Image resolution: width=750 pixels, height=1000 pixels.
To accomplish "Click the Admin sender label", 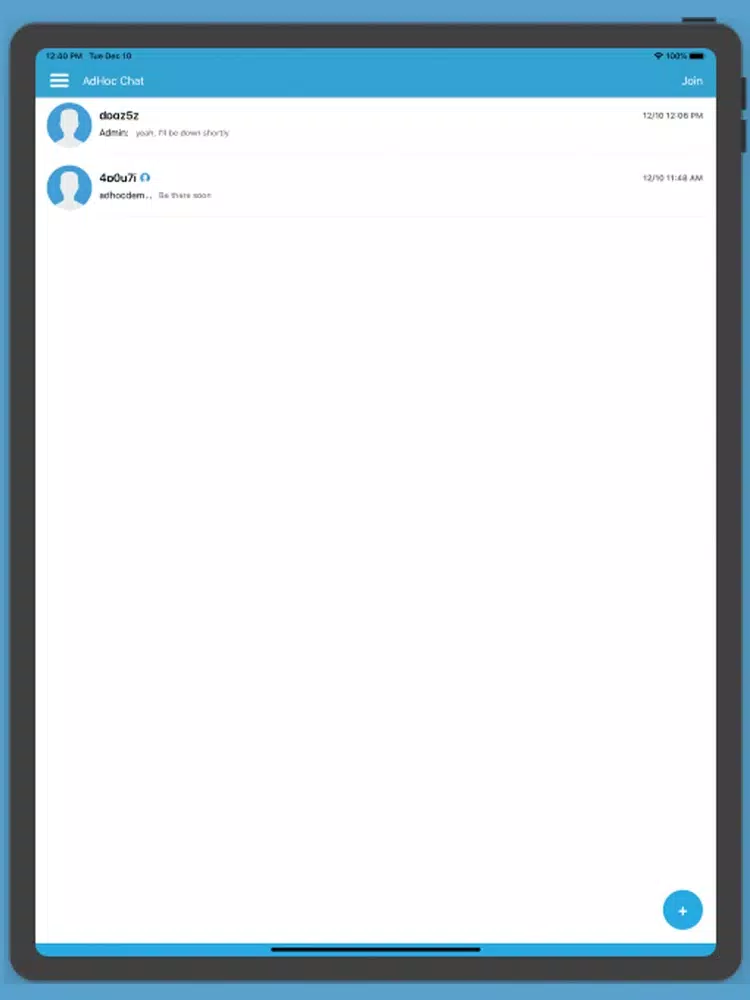I will [x=114, y=133].
